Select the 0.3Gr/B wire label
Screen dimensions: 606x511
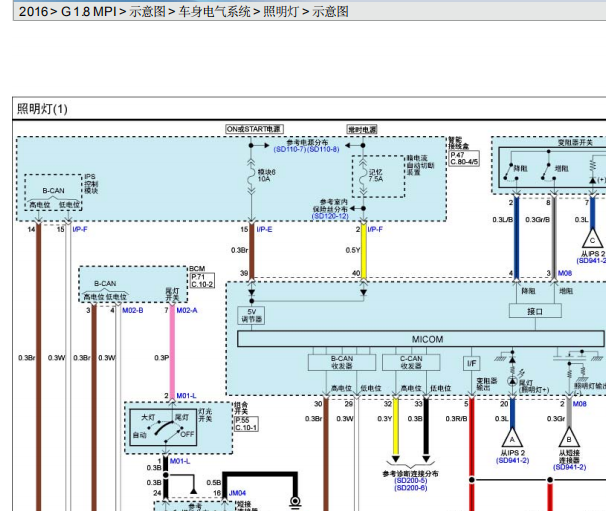538,220
